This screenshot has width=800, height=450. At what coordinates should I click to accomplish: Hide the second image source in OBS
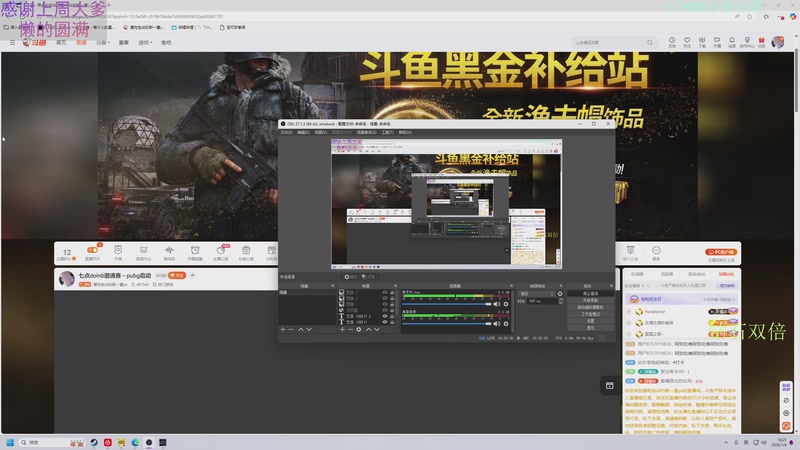click(385, 298)
